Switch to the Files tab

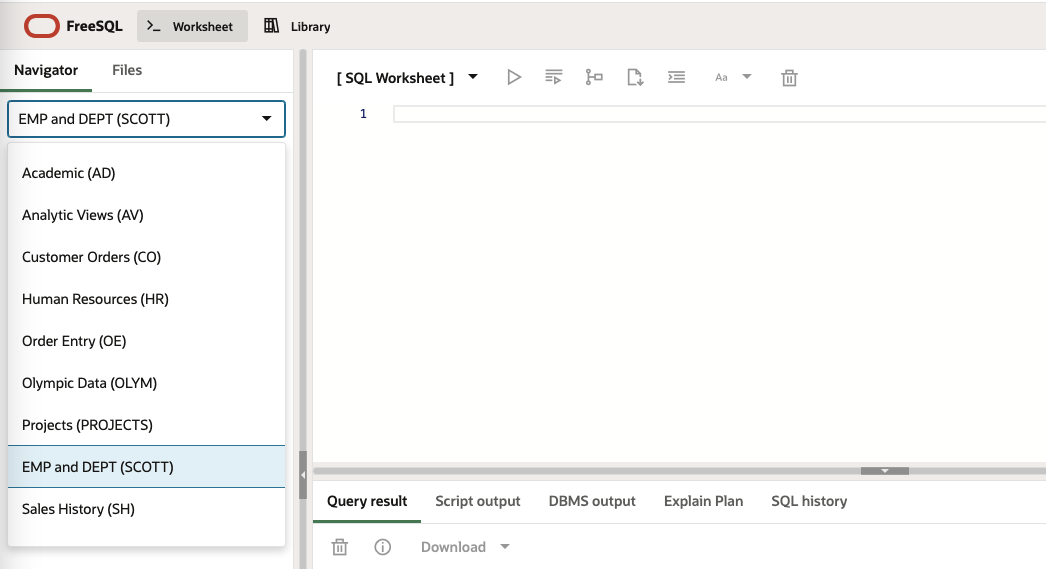coord(127,70)
